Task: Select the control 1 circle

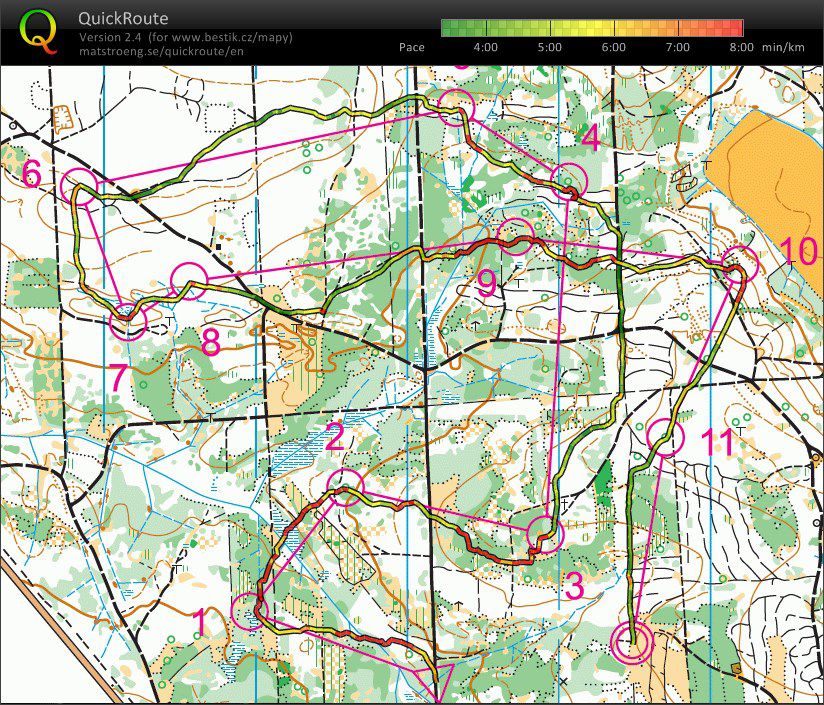Action: coord(250,611)
